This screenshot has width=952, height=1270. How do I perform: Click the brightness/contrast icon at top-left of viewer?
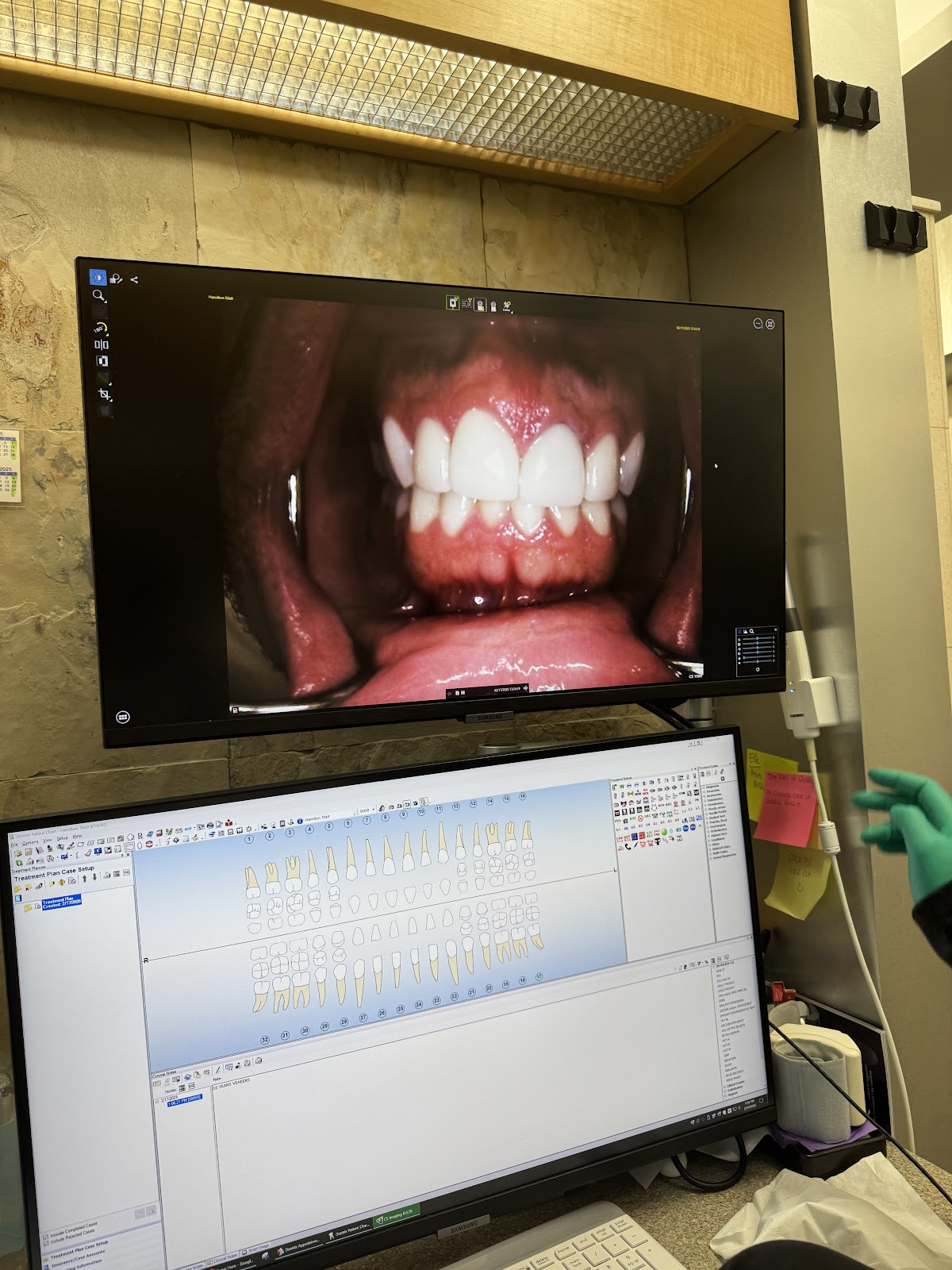(x=98, y=277)
